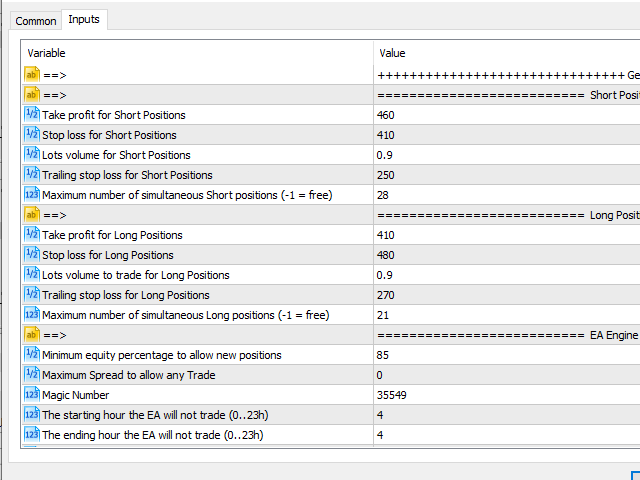This screenshot has height=480, width=640.
Task: Click the icon beside The ending hour the EA will not trade
Action: pos(32,434)
